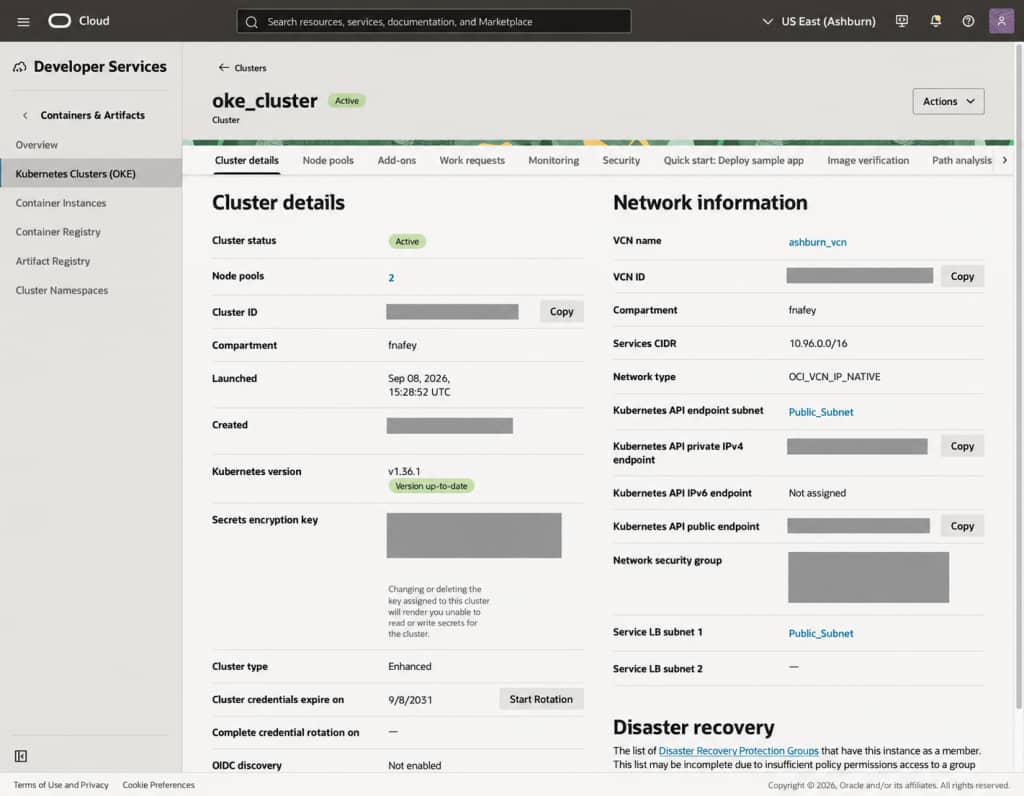
Task: Open the Cloud Shell developer tools icon
Action: 902,21
